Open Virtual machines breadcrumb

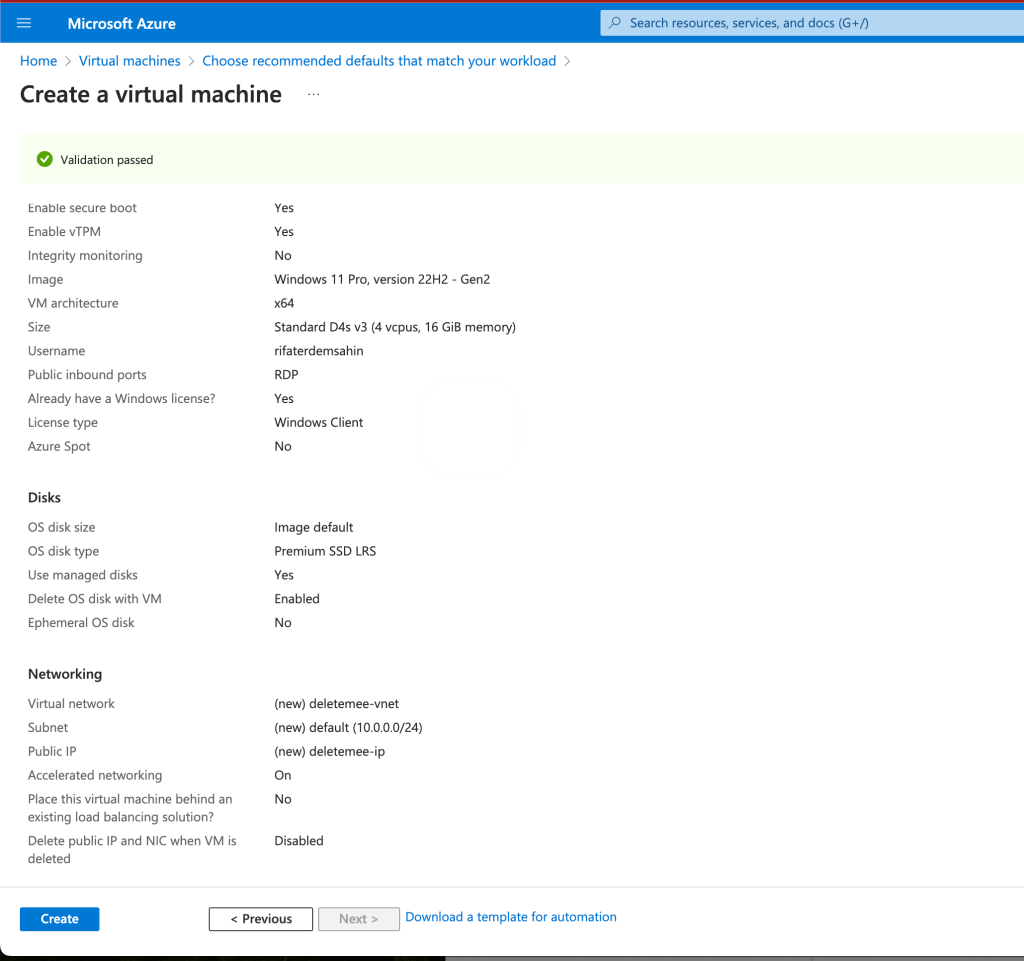point(129,61)
